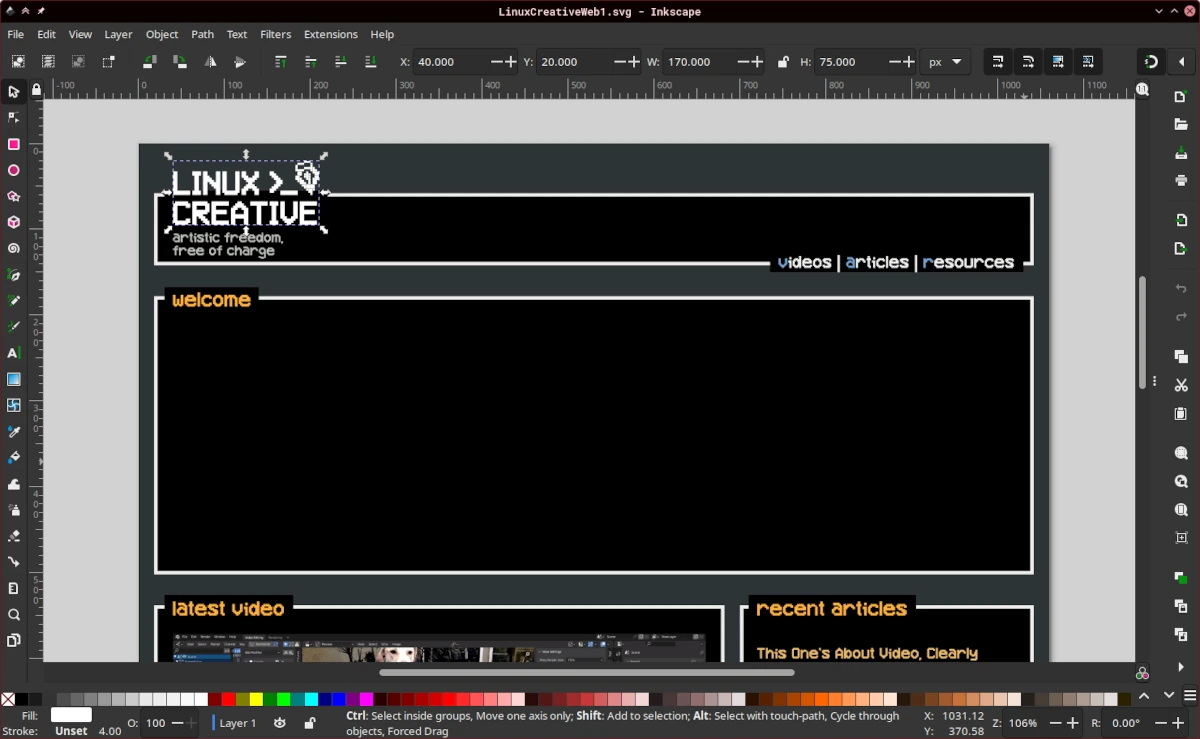Select the Gradient tool
1200x739 pixels.
(x=14, y=379)
